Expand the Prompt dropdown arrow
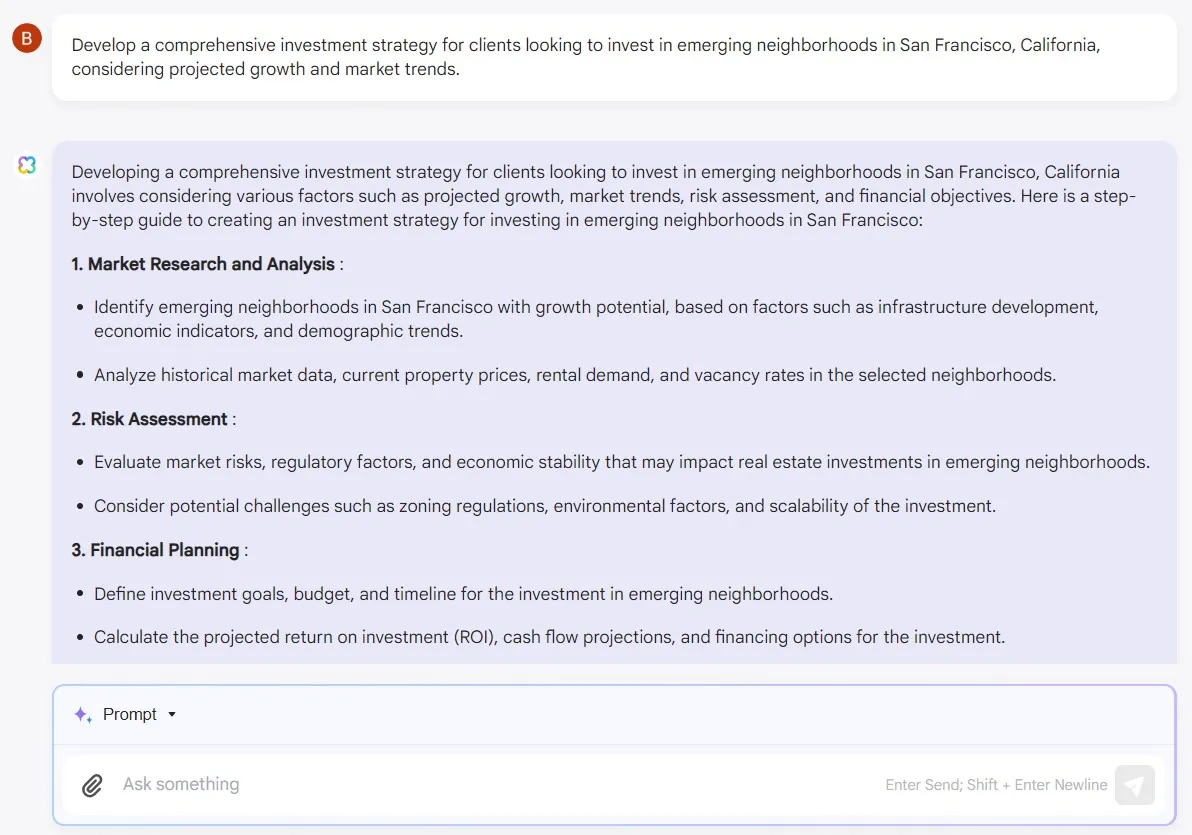The height and width of the screenshot is (835, 1192). 172,714
